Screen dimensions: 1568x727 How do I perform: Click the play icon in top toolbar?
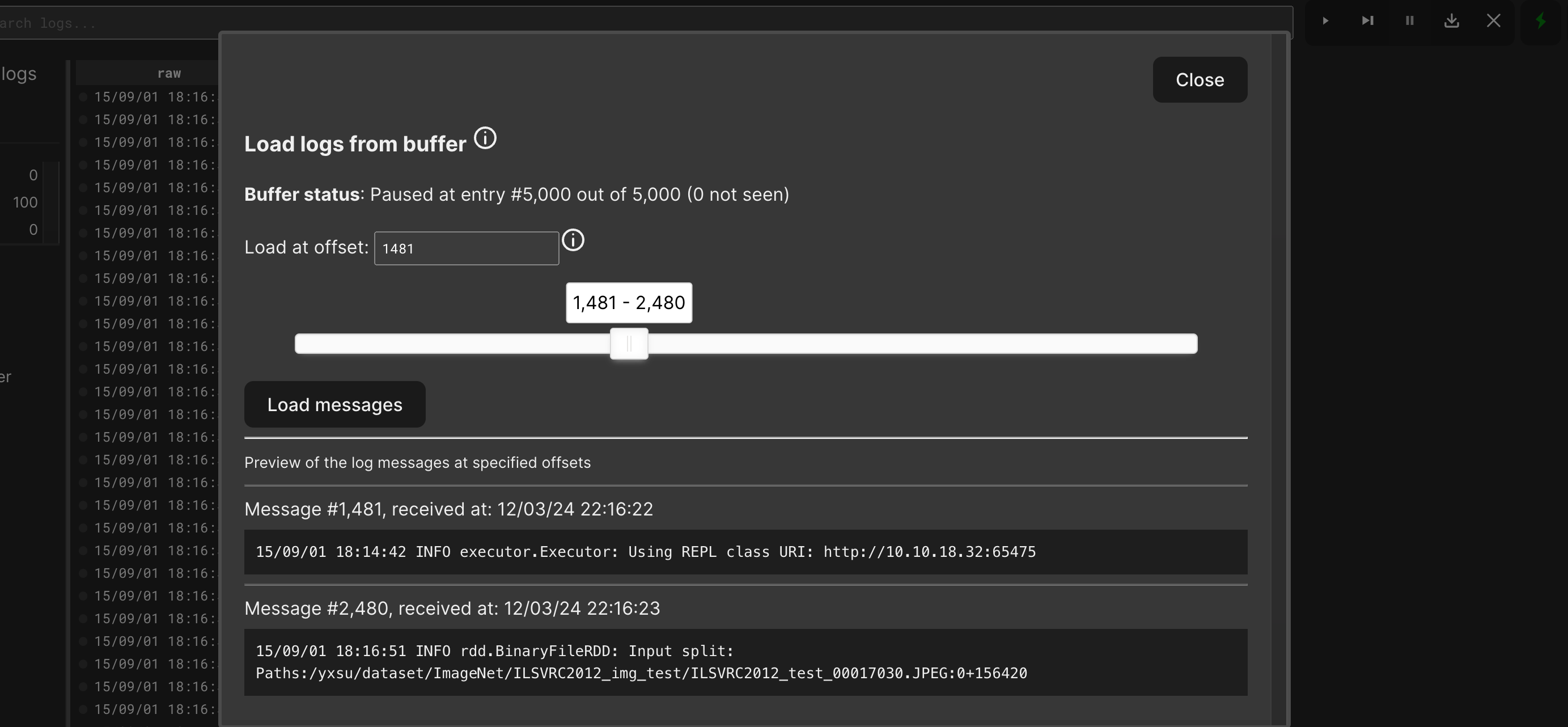point(1325,21)
